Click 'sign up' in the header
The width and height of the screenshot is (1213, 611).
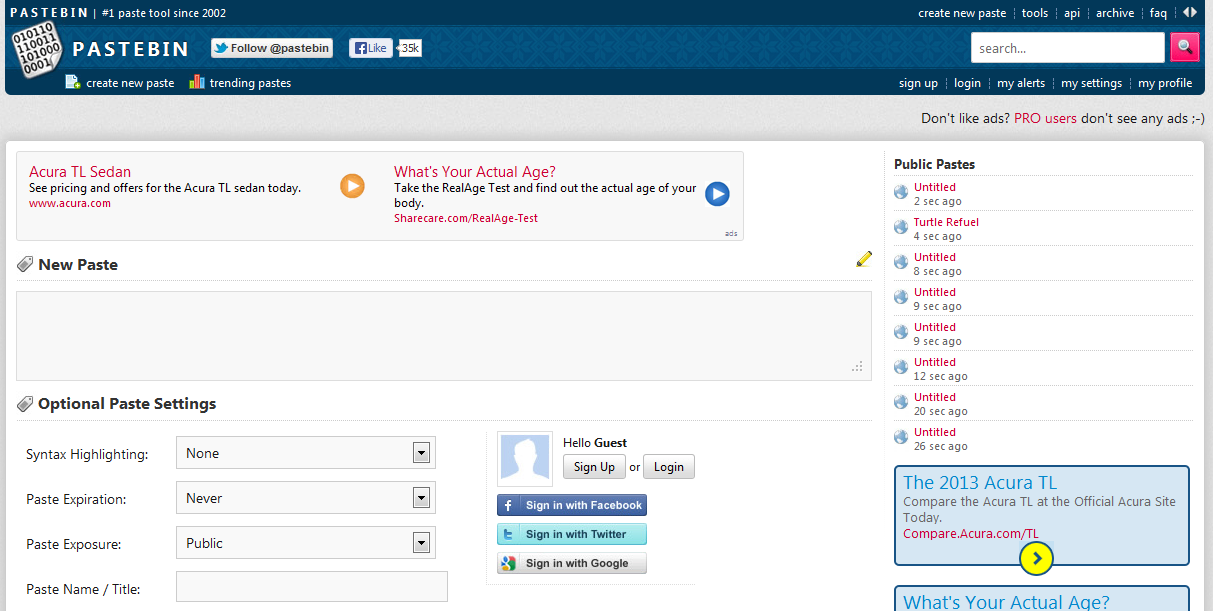click(x=918, y=83)
